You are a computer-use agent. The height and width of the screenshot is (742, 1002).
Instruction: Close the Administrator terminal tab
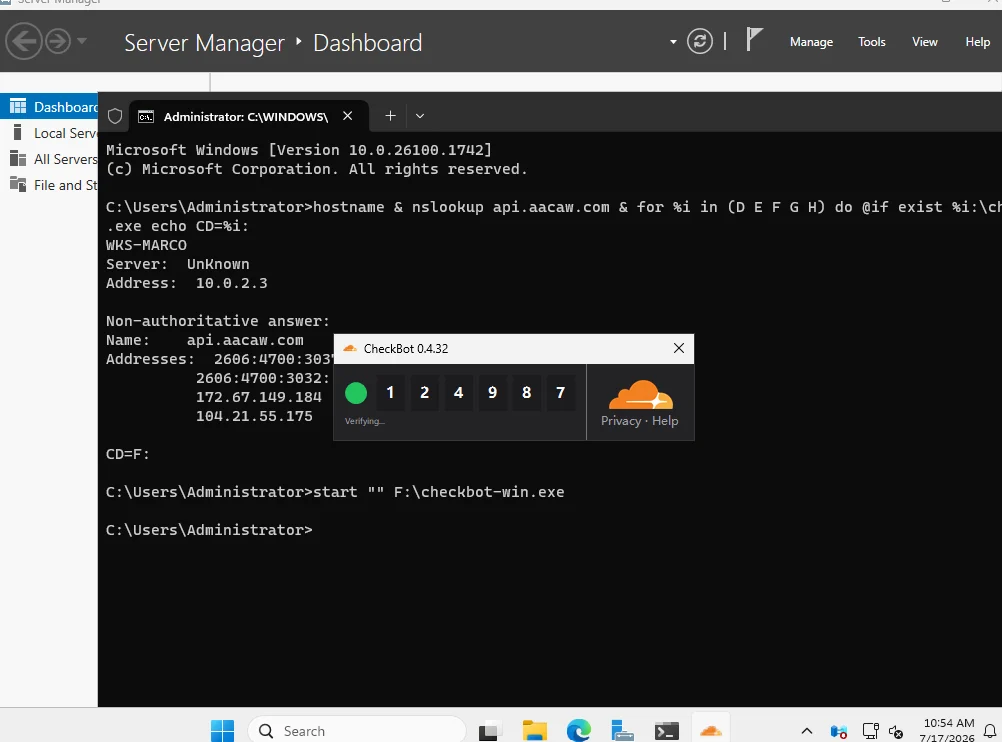pyautogui.click(x=348, y=116)
